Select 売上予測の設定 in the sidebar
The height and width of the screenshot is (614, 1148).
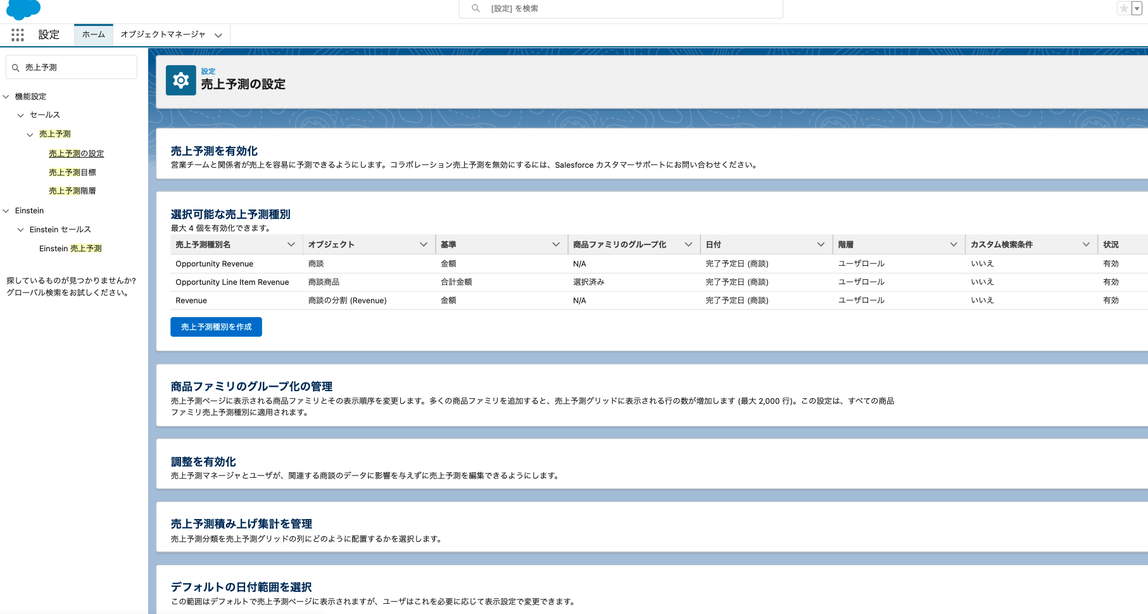point(76,154)
